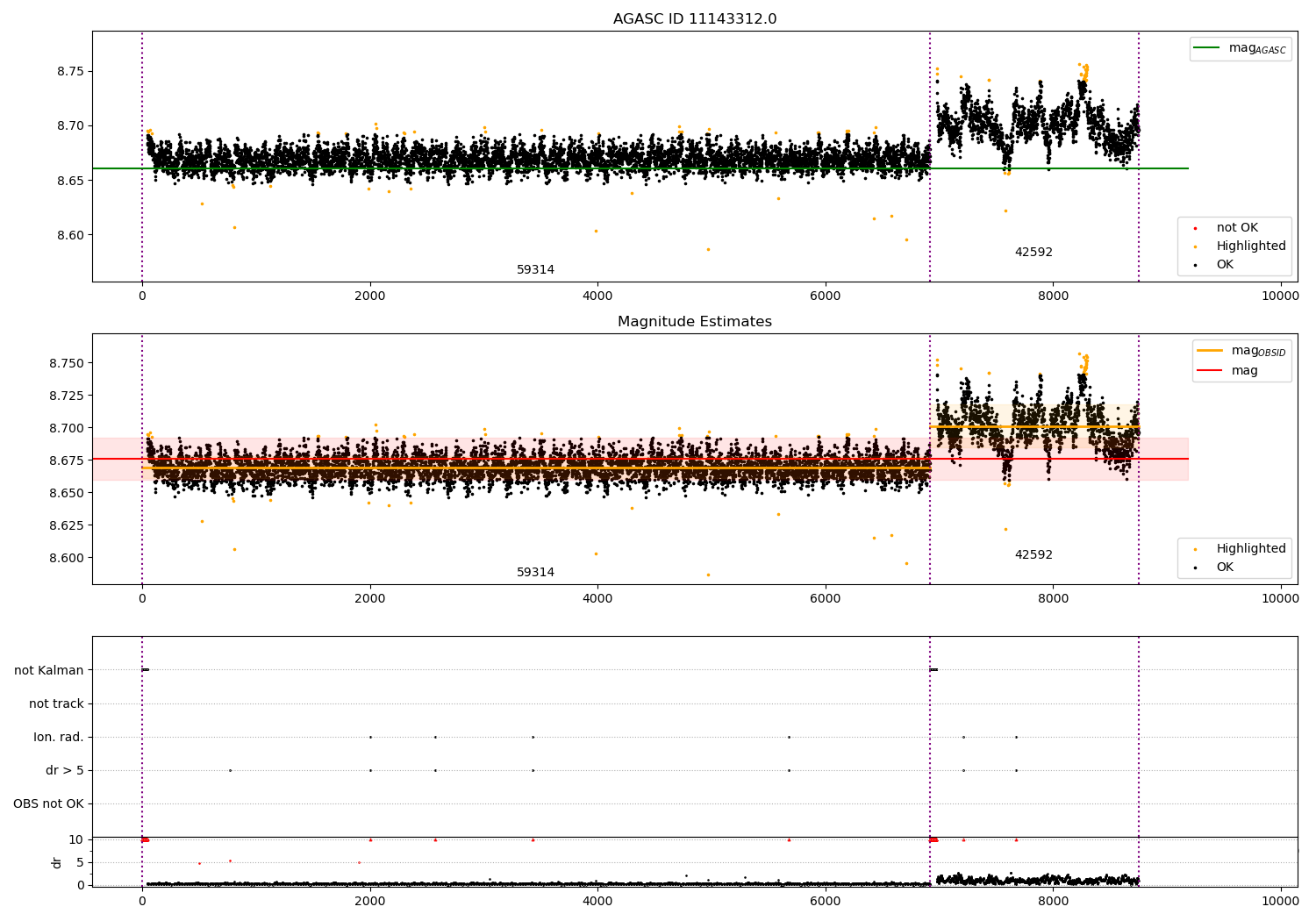1316x921 pixels.
Task: Click the '42592' obsid label in top plot
Action: (x=1033, y=253)
